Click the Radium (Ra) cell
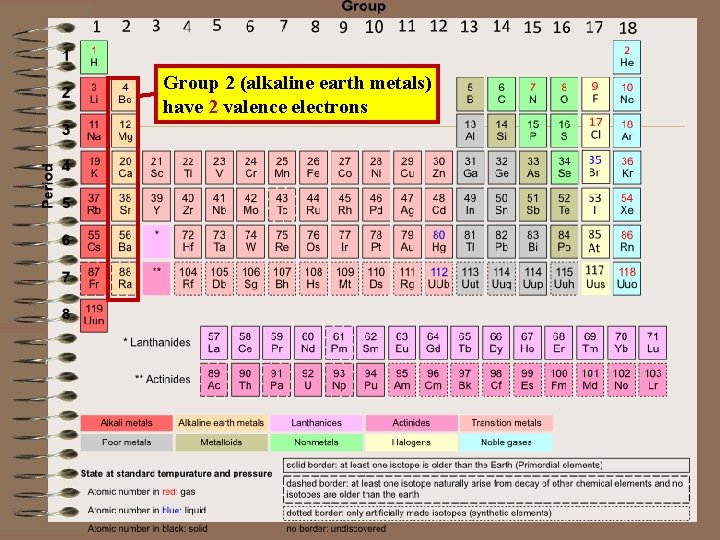The image size is (720, 540). pyautogui.click(x=124, y=278)
